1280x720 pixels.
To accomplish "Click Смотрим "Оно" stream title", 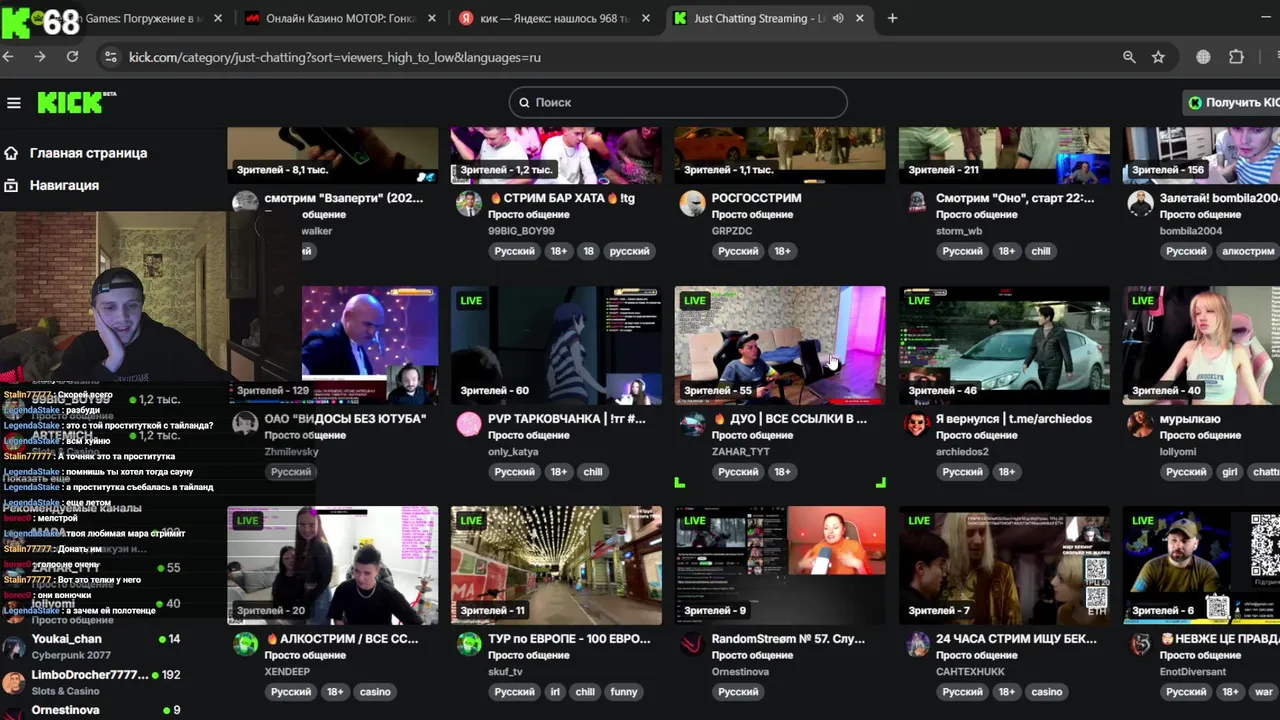I will [1015, 198].
